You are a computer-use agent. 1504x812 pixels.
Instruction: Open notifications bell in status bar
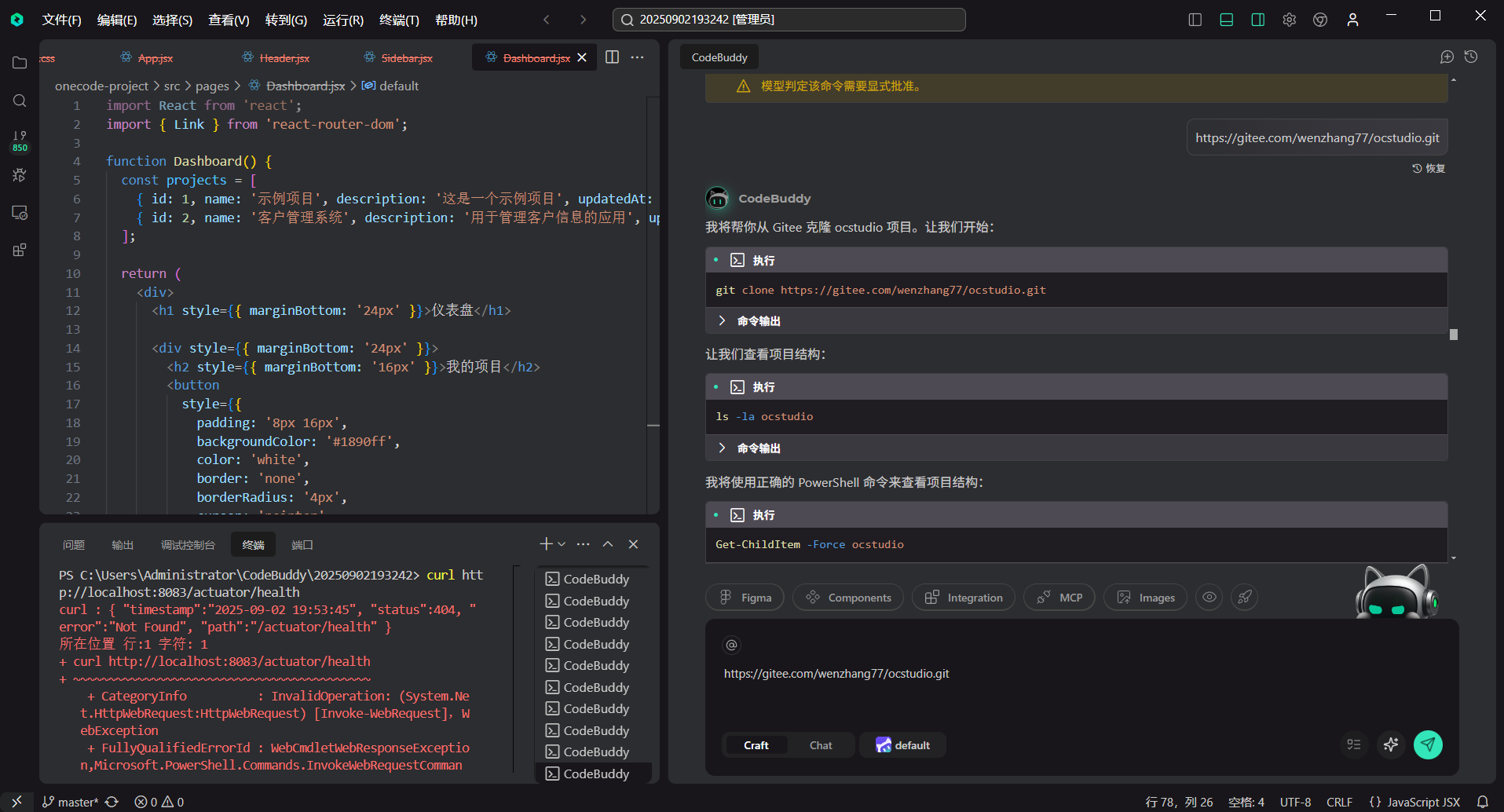tap(1482, 802)
